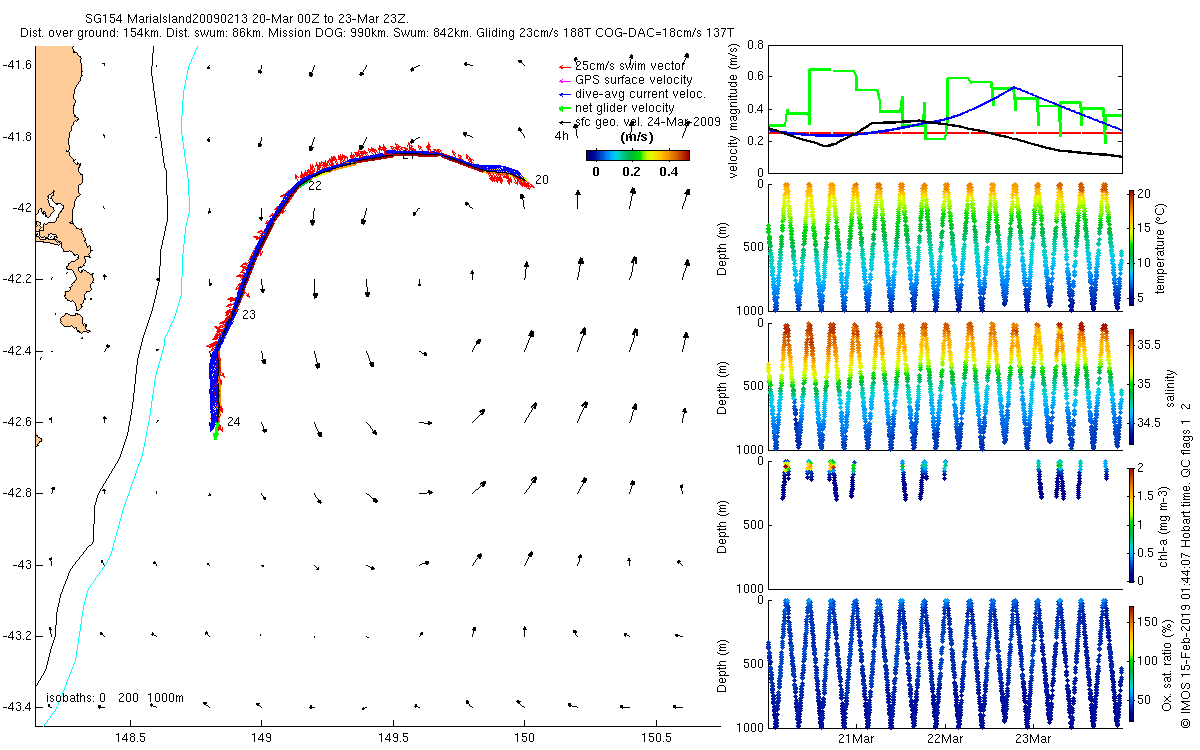This screenshot has width=1200, height=750.
Task: Click longitude tick label '148.5'
Action: pos(132,738)
